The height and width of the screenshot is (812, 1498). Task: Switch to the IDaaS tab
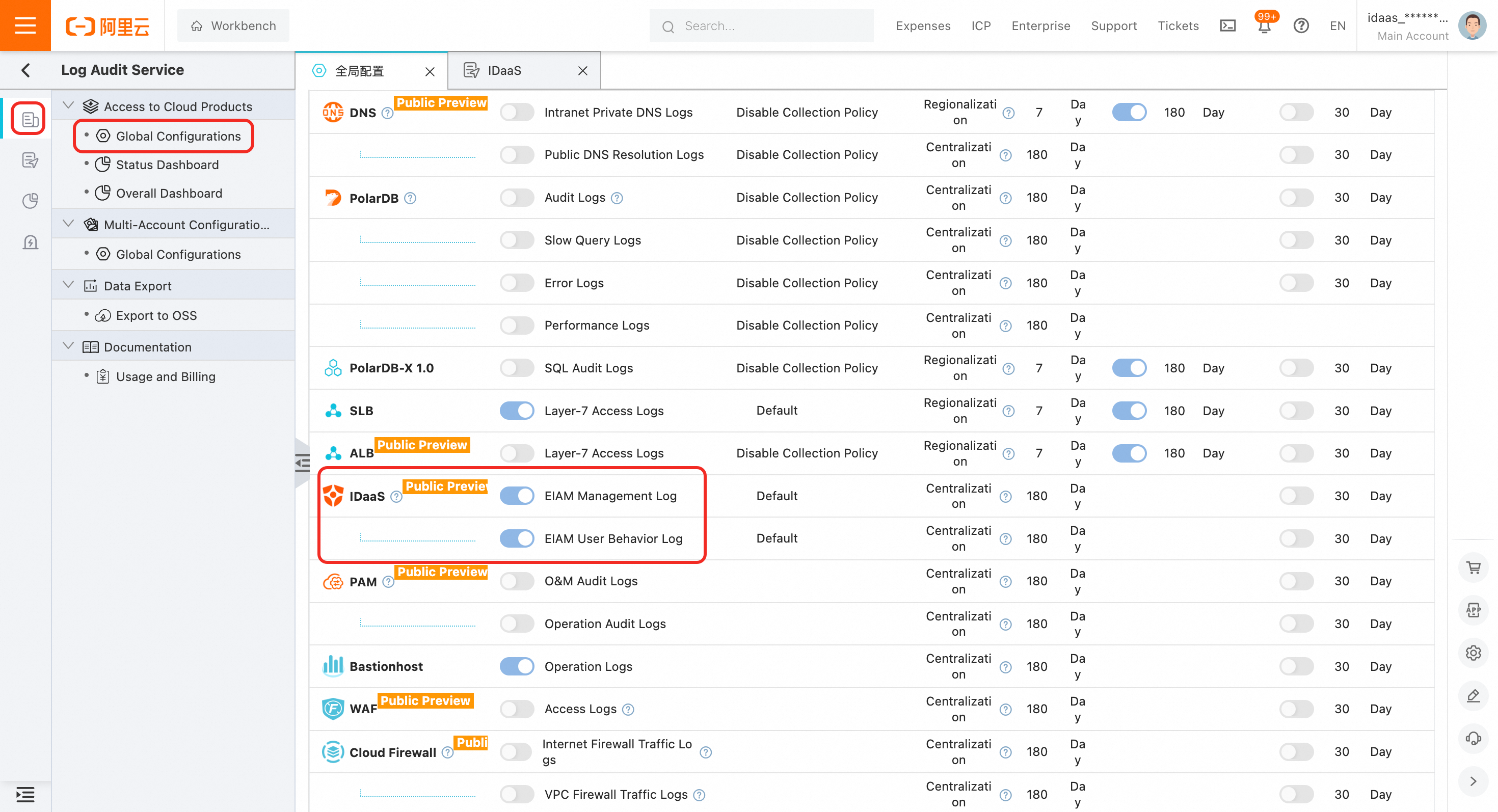503,70
